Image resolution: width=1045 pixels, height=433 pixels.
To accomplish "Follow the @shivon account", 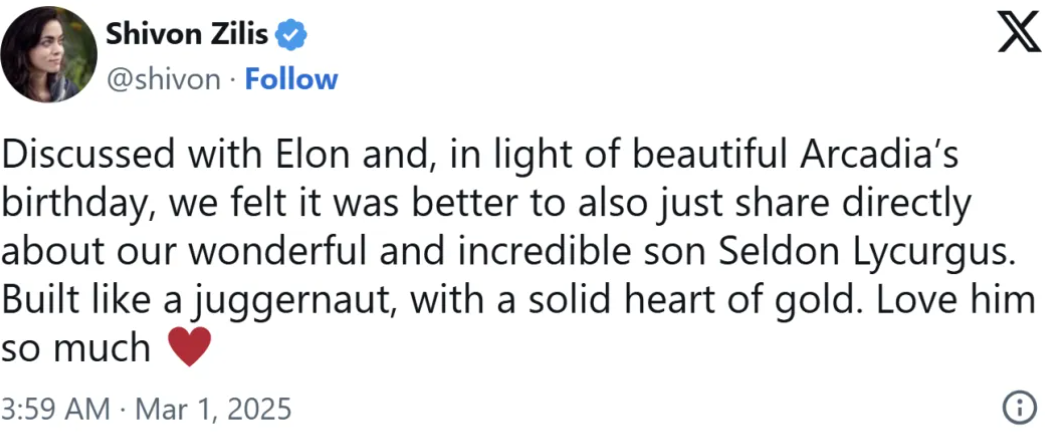I will (291, 79).
